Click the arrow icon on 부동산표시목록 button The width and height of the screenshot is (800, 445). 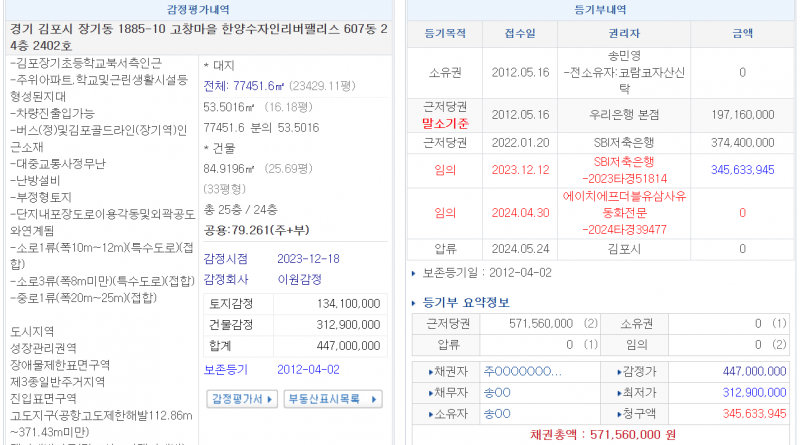pyautogui.click(x=374, y=398)
